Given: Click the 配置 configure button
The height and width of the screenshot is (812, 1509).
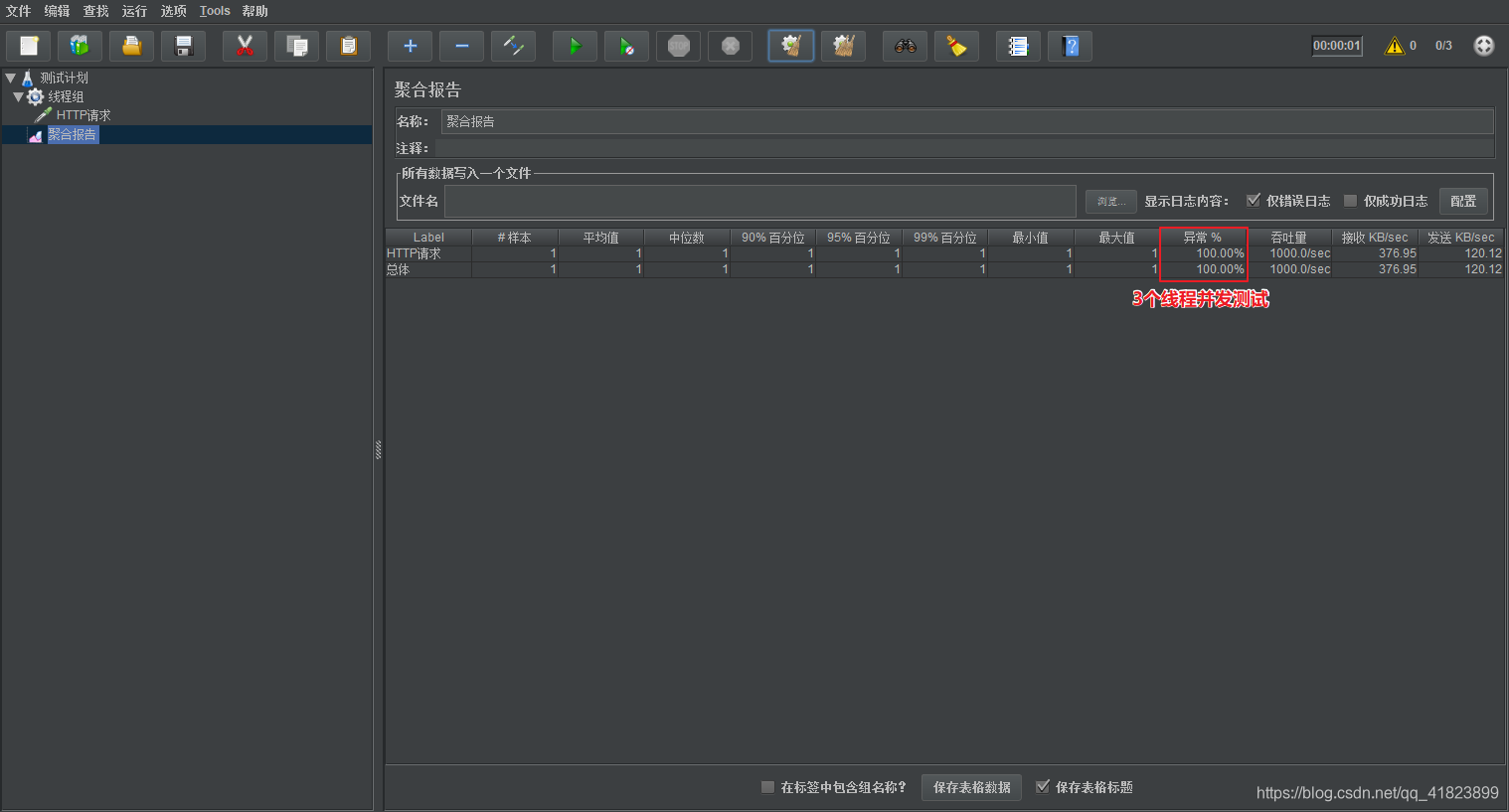Looking at the screenshot, I should (1463, 201).
